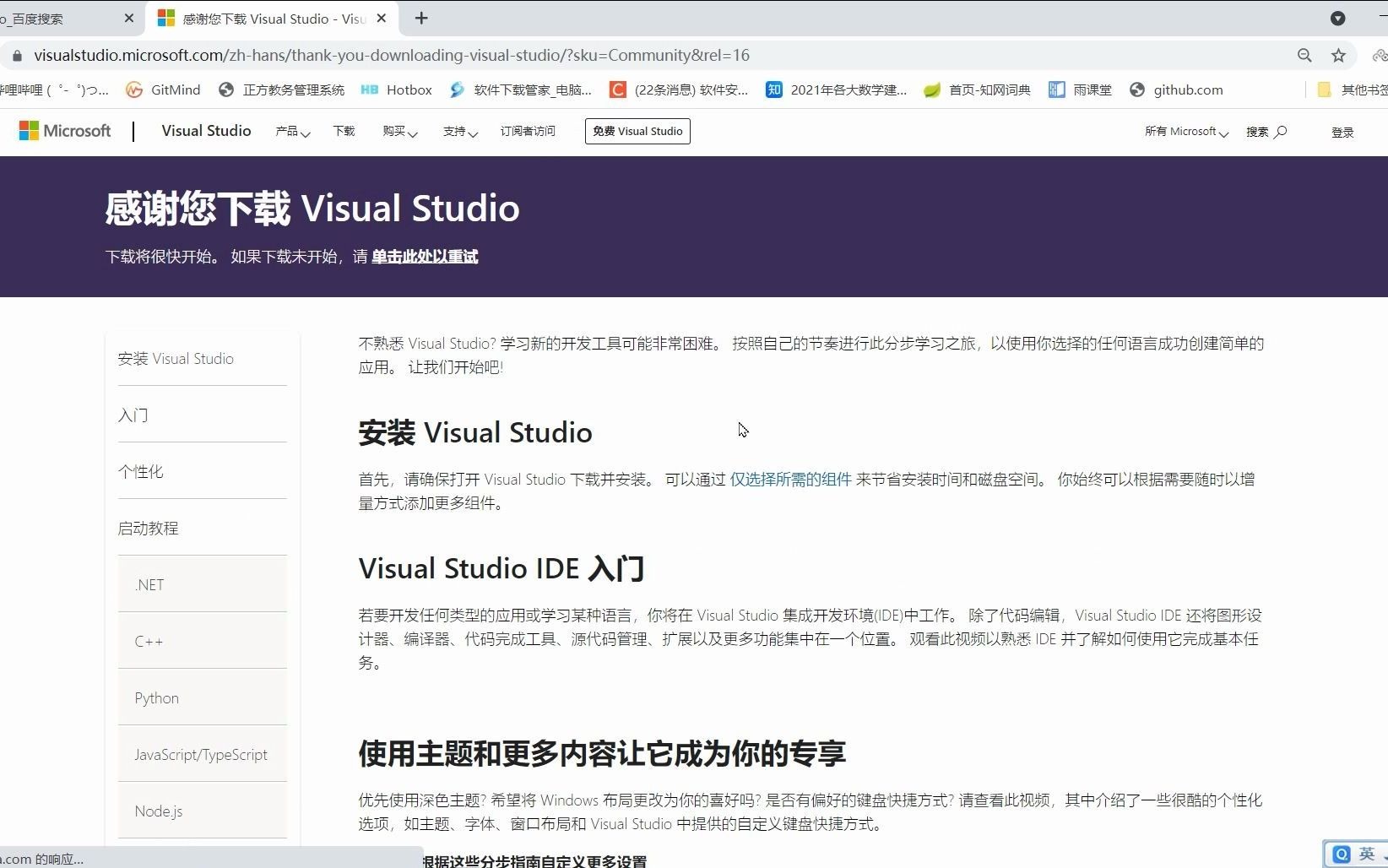Select .NET tutorial in sidebar

pyautogui.click(x=203, y=584)
